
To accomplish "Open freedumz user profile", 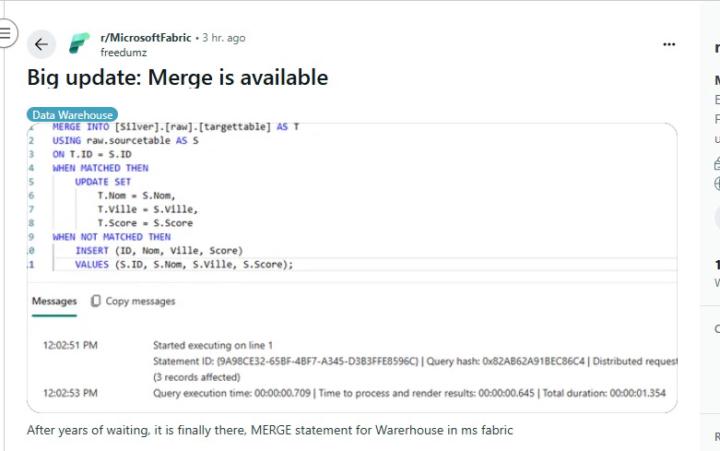I will click(x=124, y=52).
